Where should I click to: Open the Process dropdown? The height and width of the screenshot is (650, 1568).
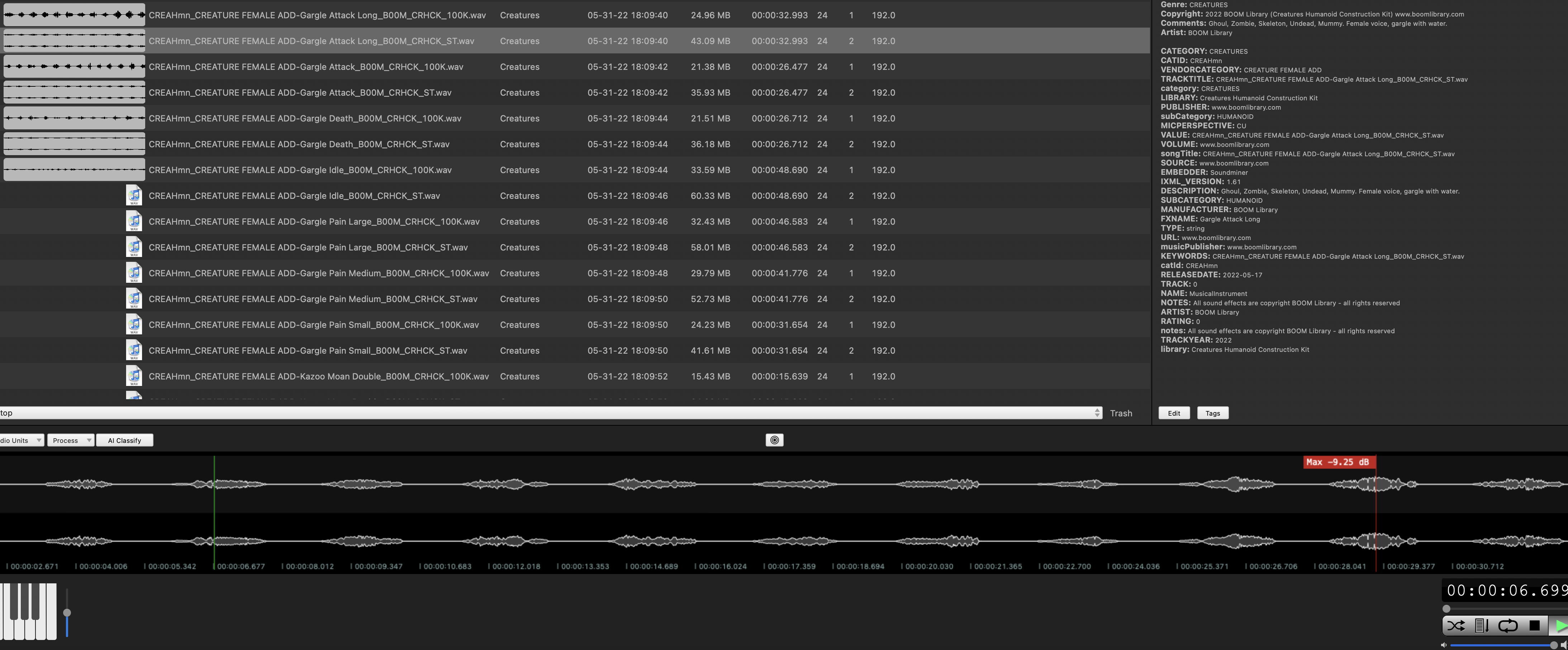71,441
